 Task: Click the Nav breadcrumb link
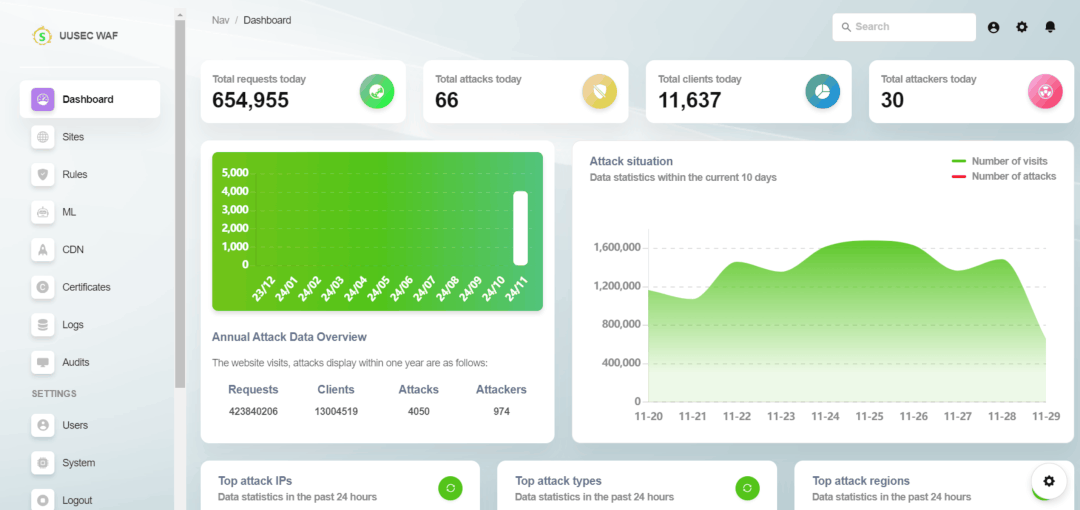220,20
